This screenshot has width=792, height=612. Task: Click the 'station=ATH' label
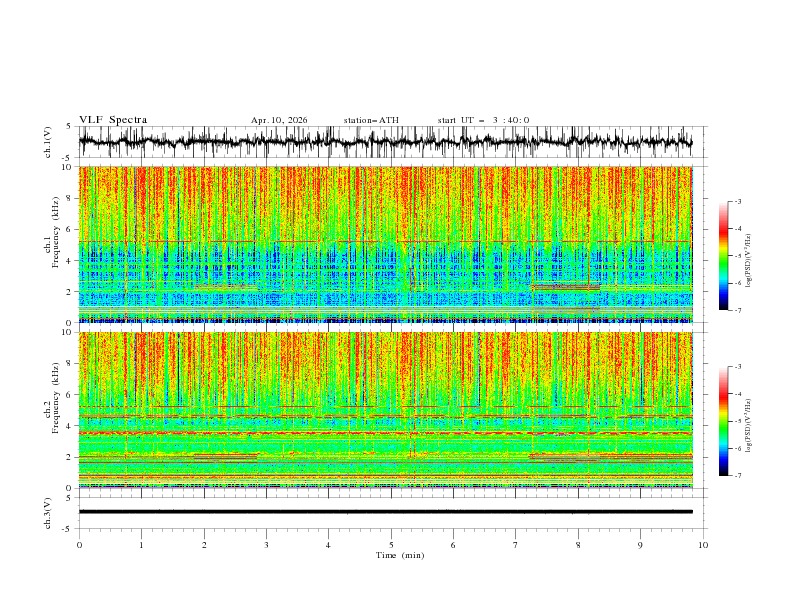(371, 120)
